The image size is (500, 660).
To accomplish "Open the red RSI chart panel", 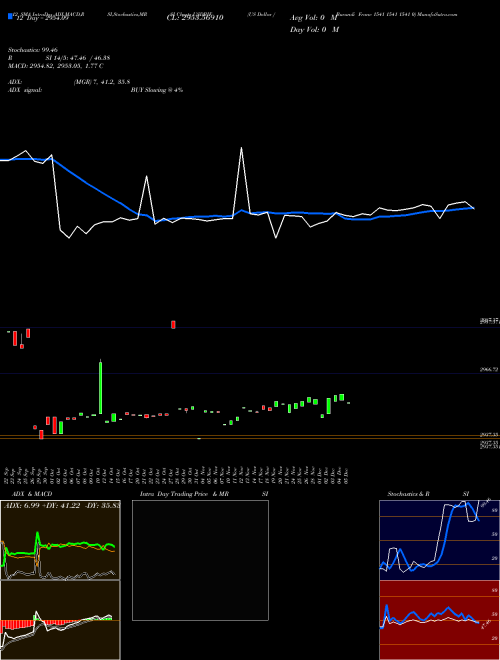I will 439,620.
